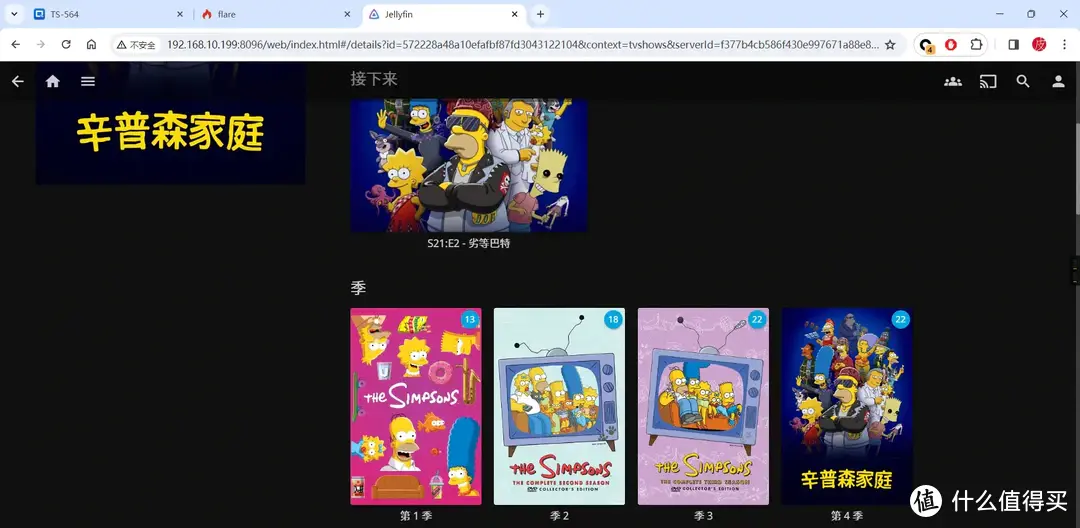Click the 第 1 季 label
1080x528 pixels.
(416, 516)
